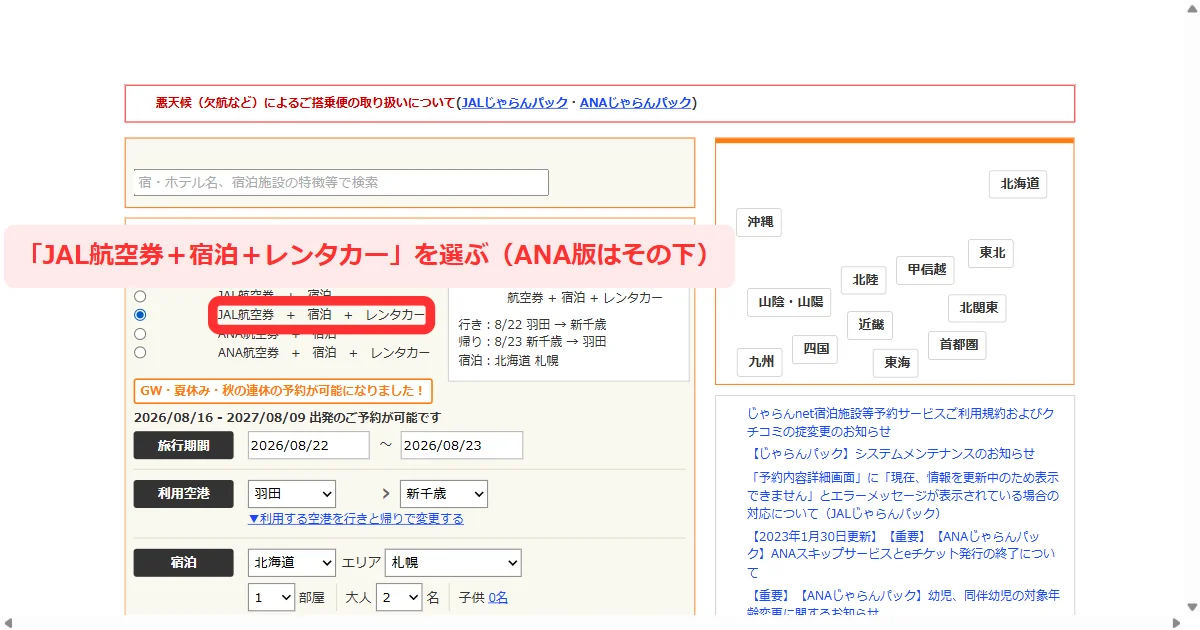Click the 2026/08/22 start date field
Image resolution: width=1200 pixels, height=630 pixels.
pos(309,445)
